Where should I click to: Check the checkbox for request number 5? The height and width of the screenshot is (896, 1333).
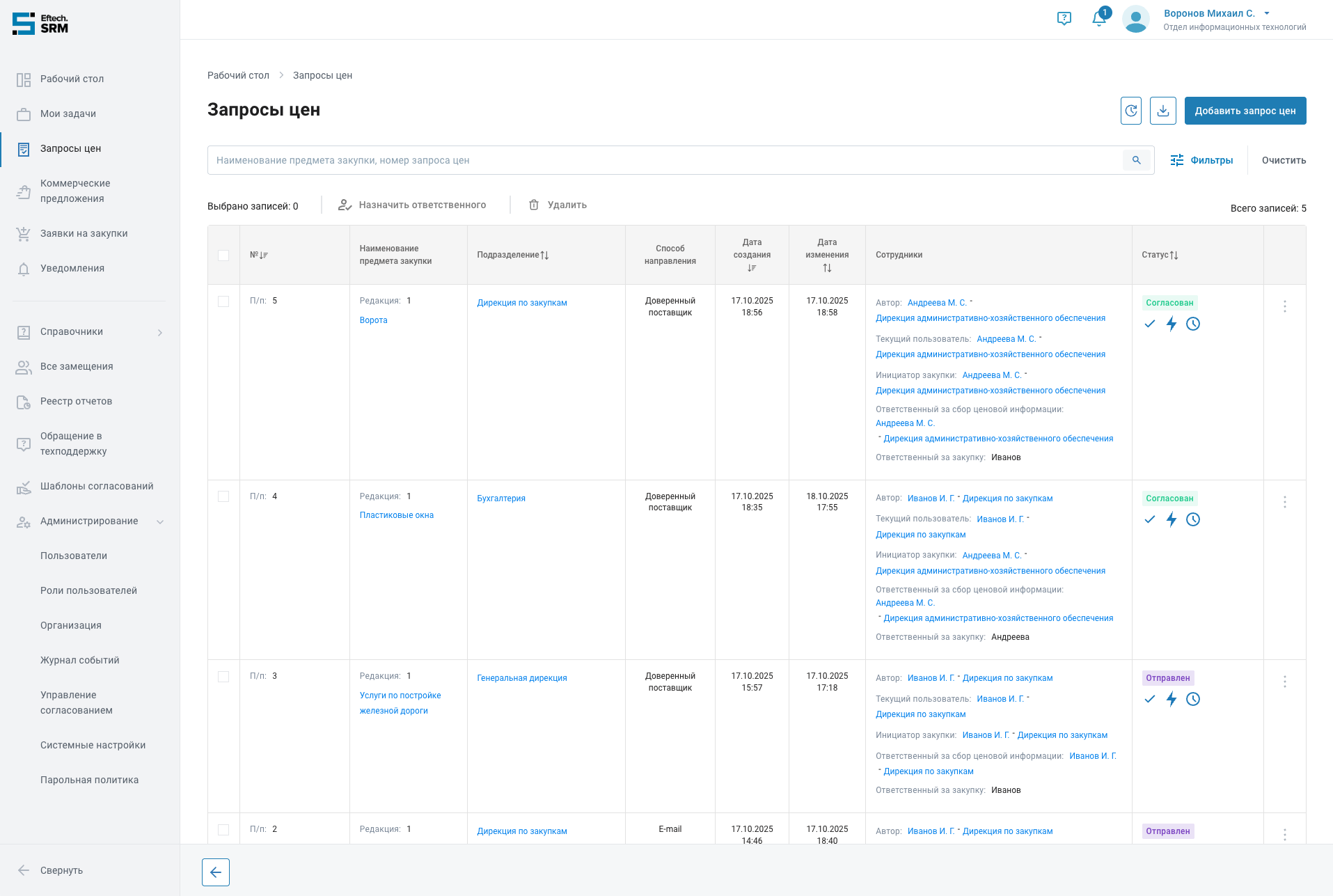[223, 301]
